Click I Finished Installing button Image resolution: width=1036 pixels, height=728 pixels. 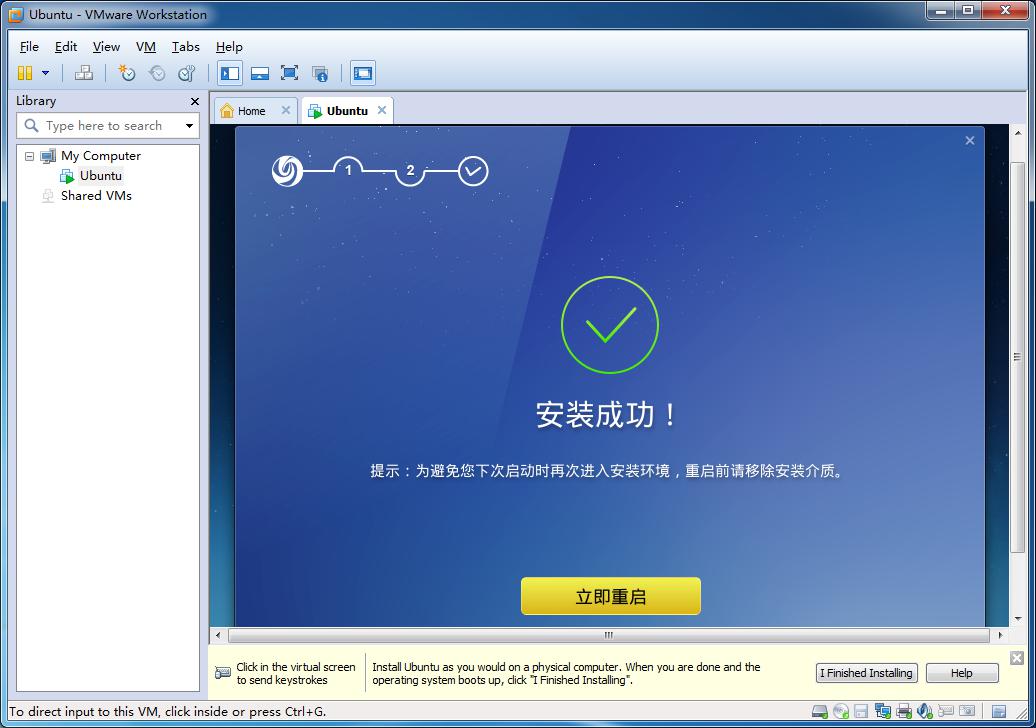[x=866, y=673]
